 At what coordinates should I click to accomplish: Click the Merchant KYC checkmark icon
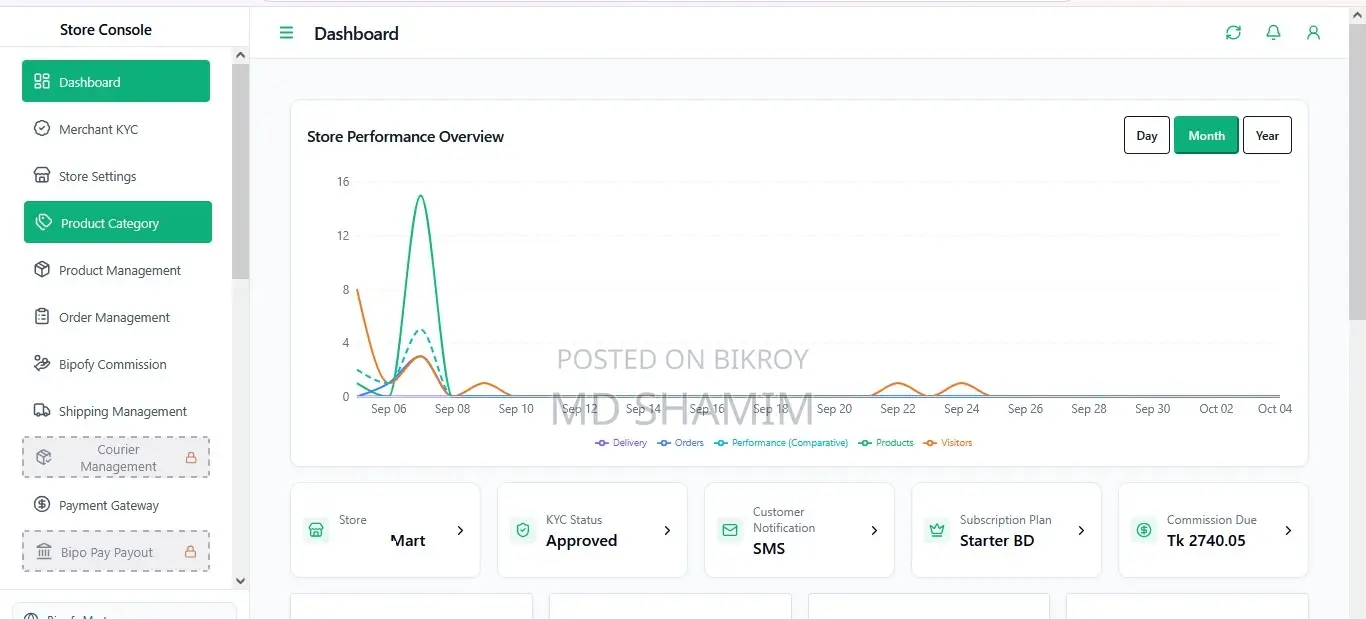click(x=42, y=129)
